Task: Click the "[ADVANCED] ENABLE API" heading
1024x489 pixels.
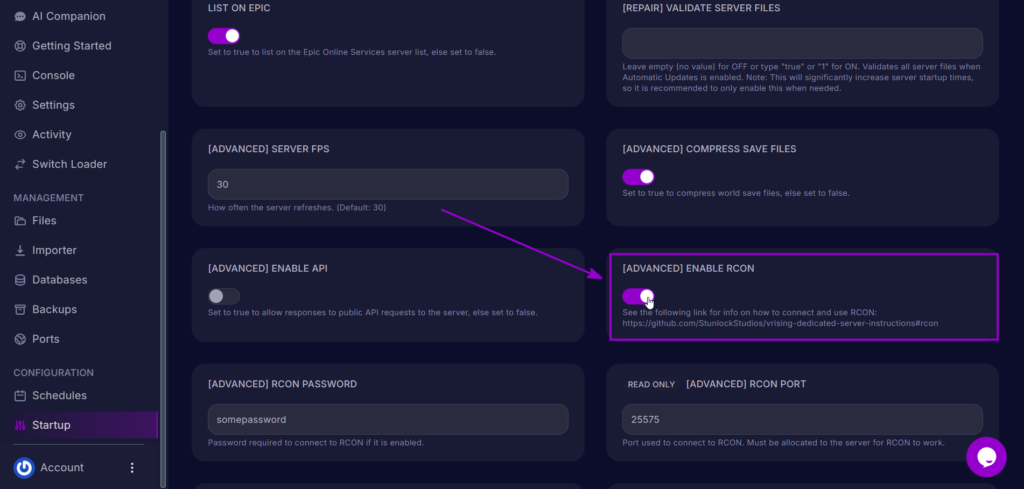Action: pyautogui.click(x=268, y=269)
